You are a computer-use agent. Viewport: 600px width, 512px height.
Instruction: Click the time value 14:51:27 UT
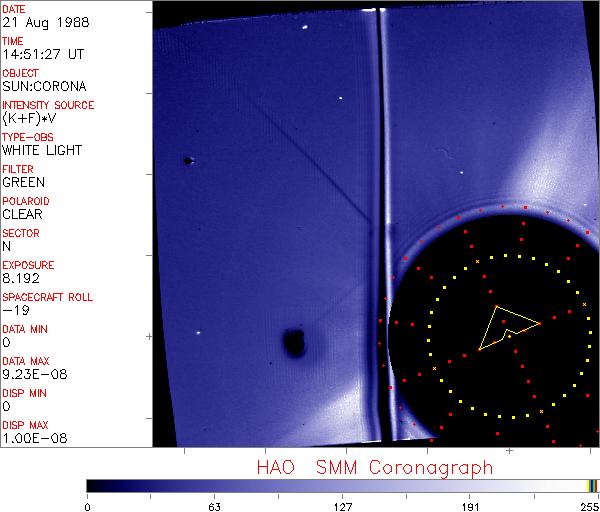point(42,55)
